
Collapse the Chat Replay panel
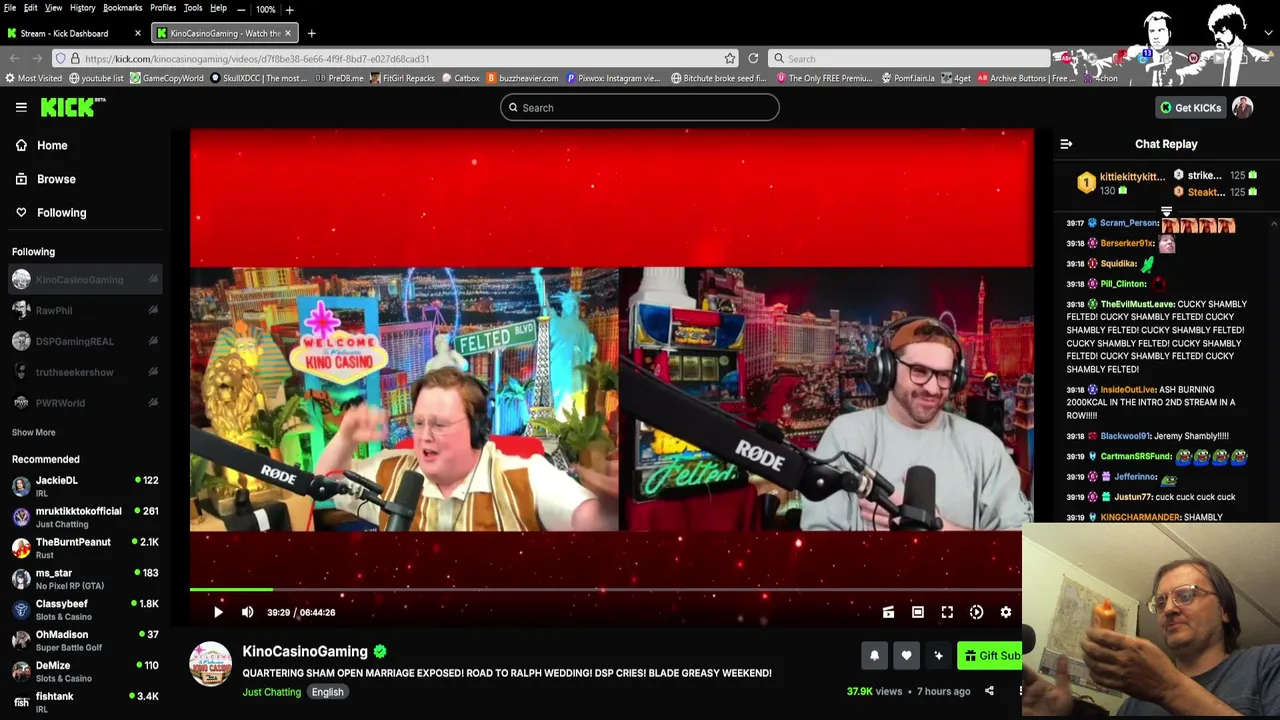coord(1066,144)
